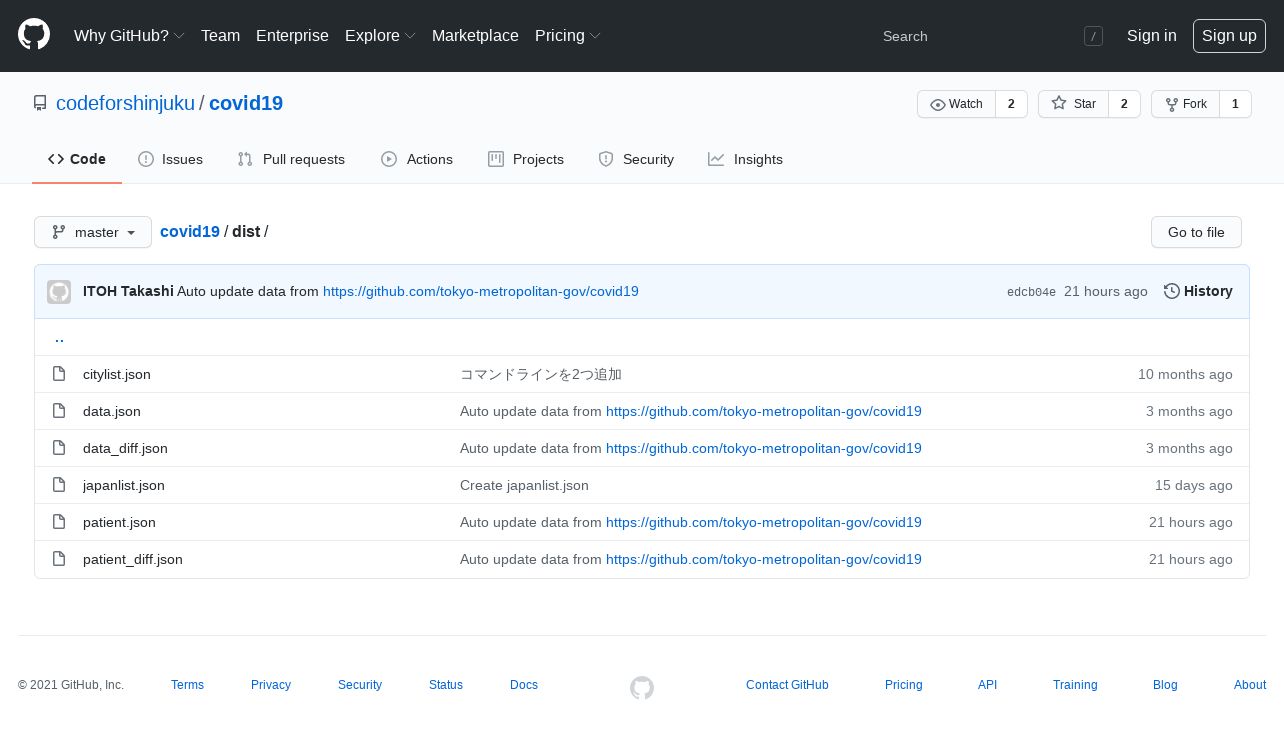Star the covid19 repository

pos(1073,104)
